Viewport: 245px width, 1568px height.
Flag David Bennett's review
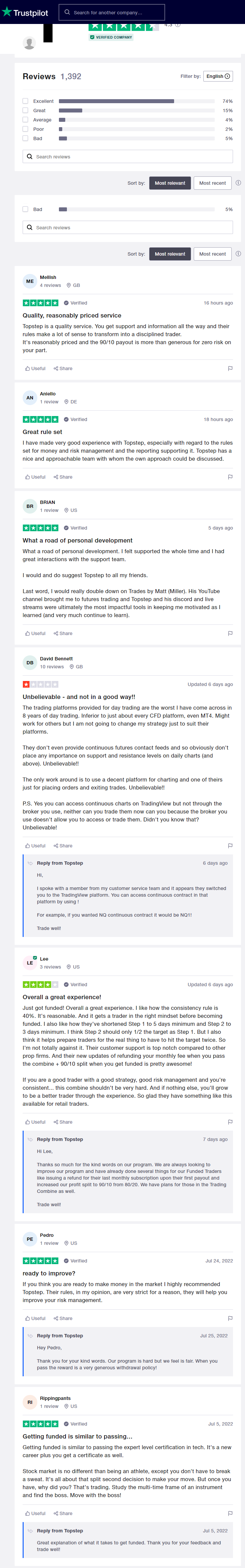coord(230,845)
